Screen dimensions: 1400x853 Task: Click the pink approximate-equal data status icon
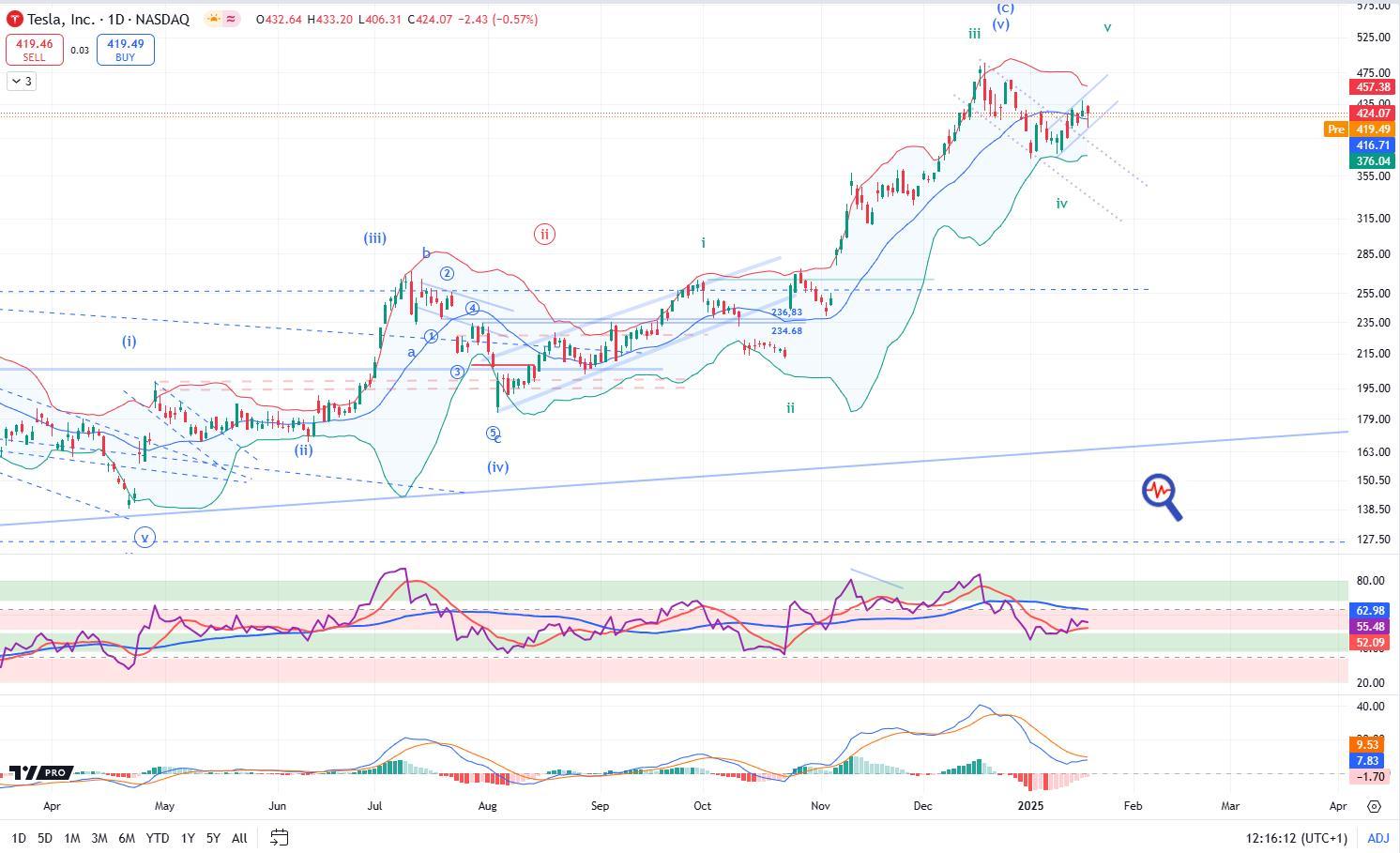click(x=231, y=19)
